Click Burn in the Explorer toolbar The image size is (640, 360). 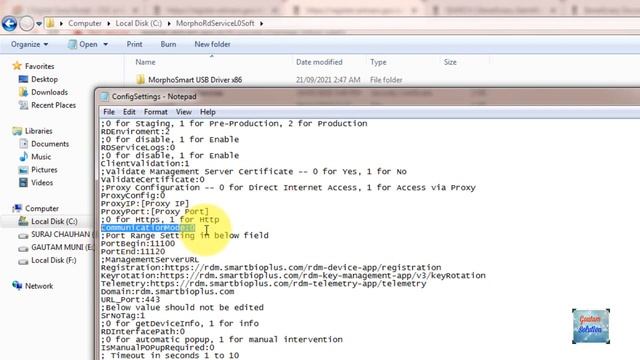(x=168, y=44)
